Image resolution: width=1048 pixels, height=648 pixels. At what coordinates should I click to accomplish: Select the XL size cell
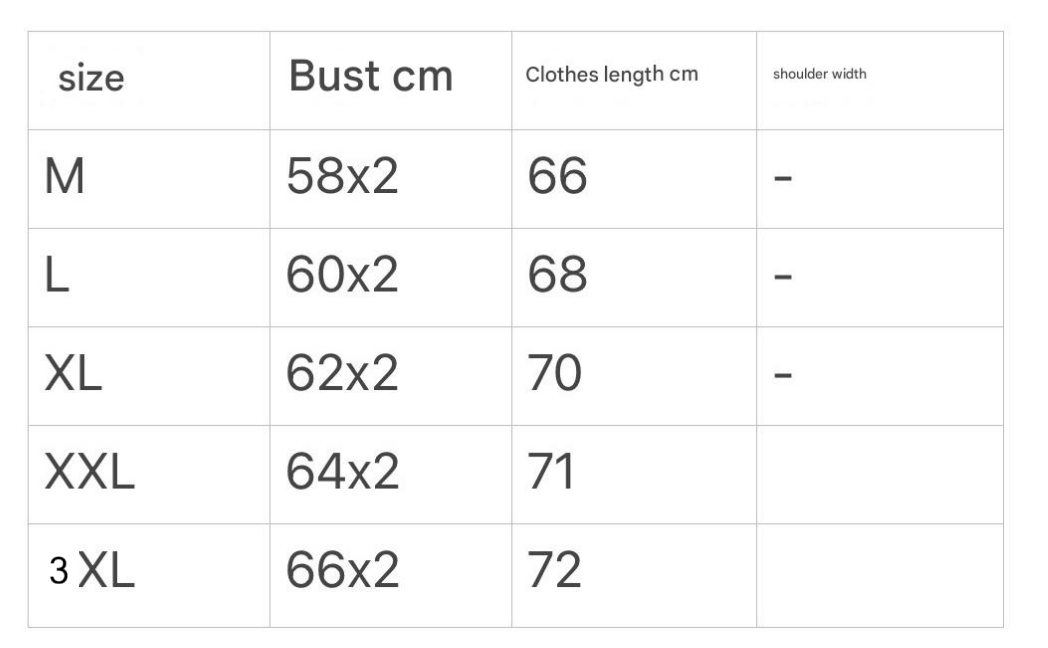tap(73, 375)
